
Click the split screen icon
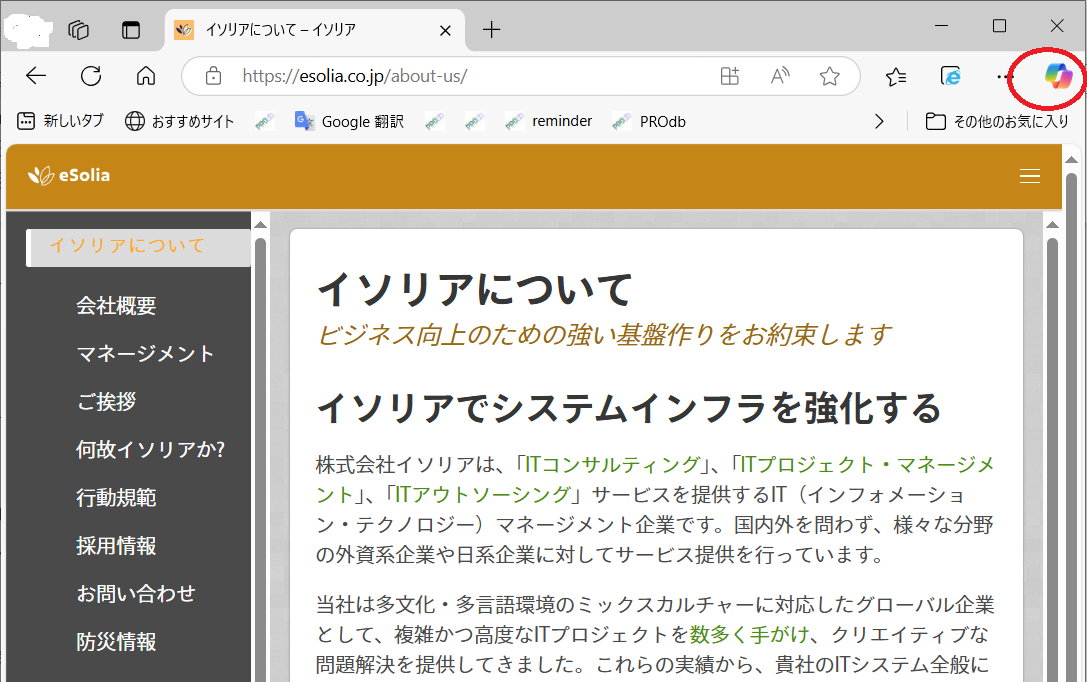click(x=729, y=75)
